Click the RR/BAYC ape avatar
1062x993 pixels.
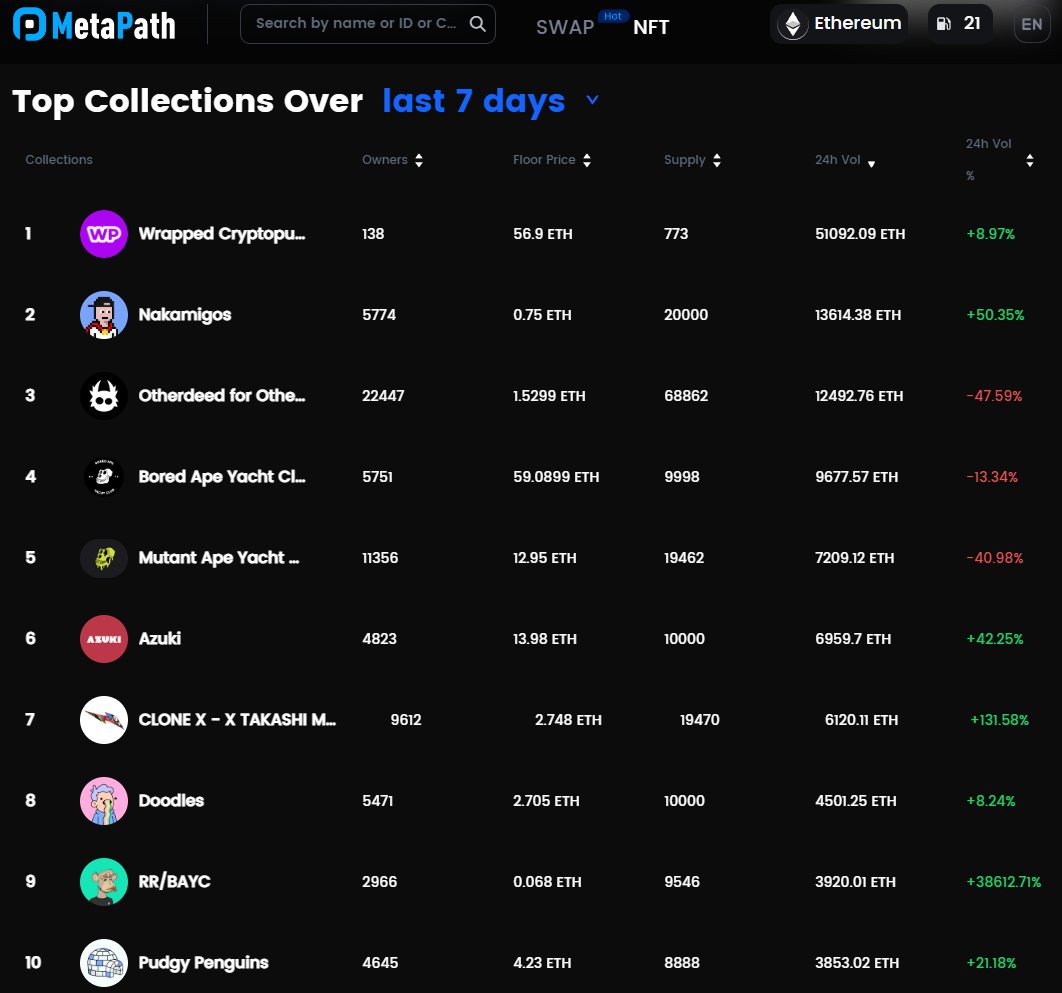pyautogui.click(x=104, y=882)
